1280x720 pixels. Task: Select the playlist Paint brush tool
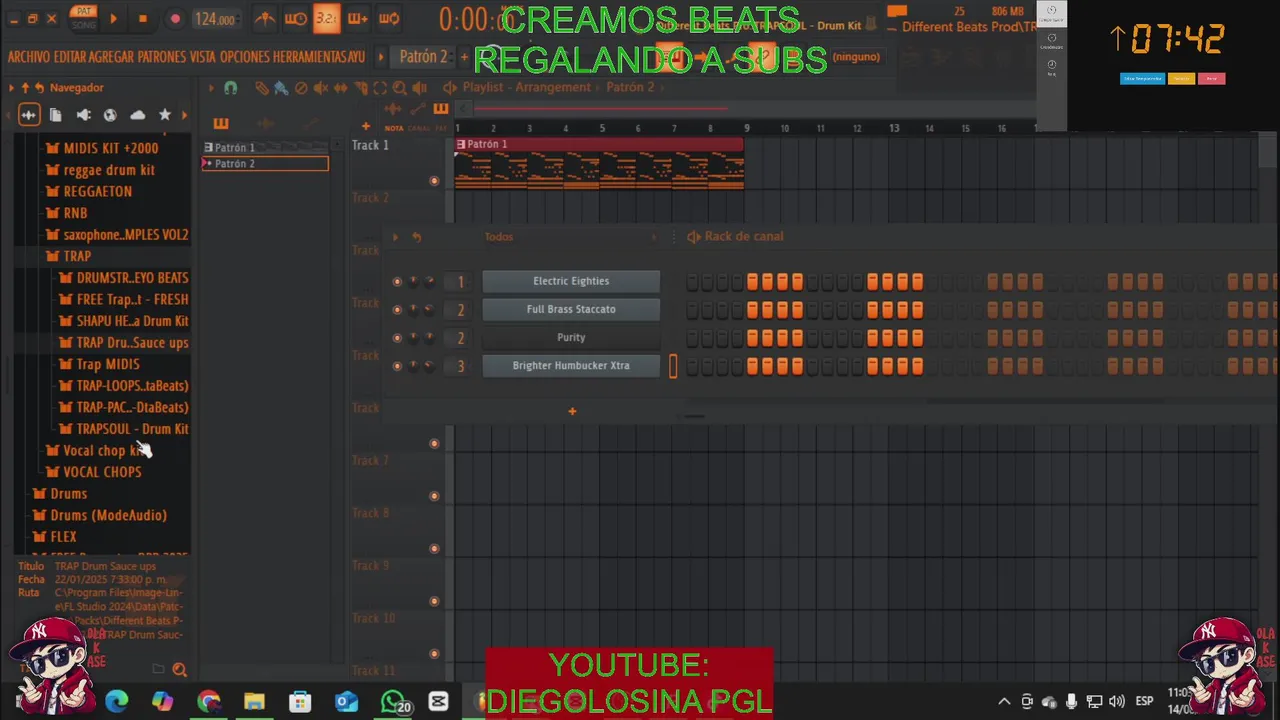[281, 88]
